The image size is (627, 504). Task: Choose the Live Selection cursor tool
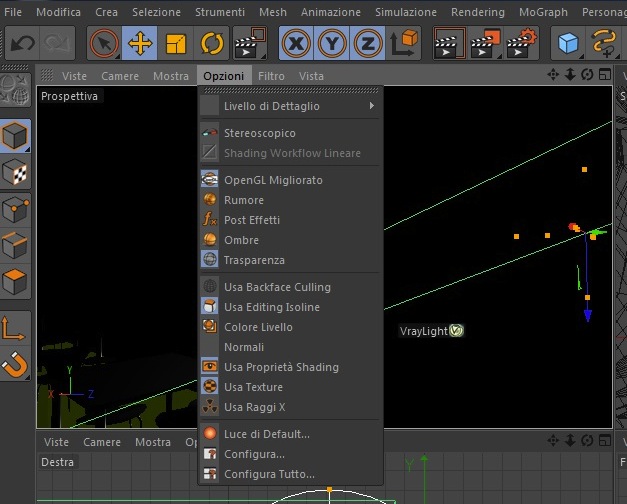[x=104, y=43]
